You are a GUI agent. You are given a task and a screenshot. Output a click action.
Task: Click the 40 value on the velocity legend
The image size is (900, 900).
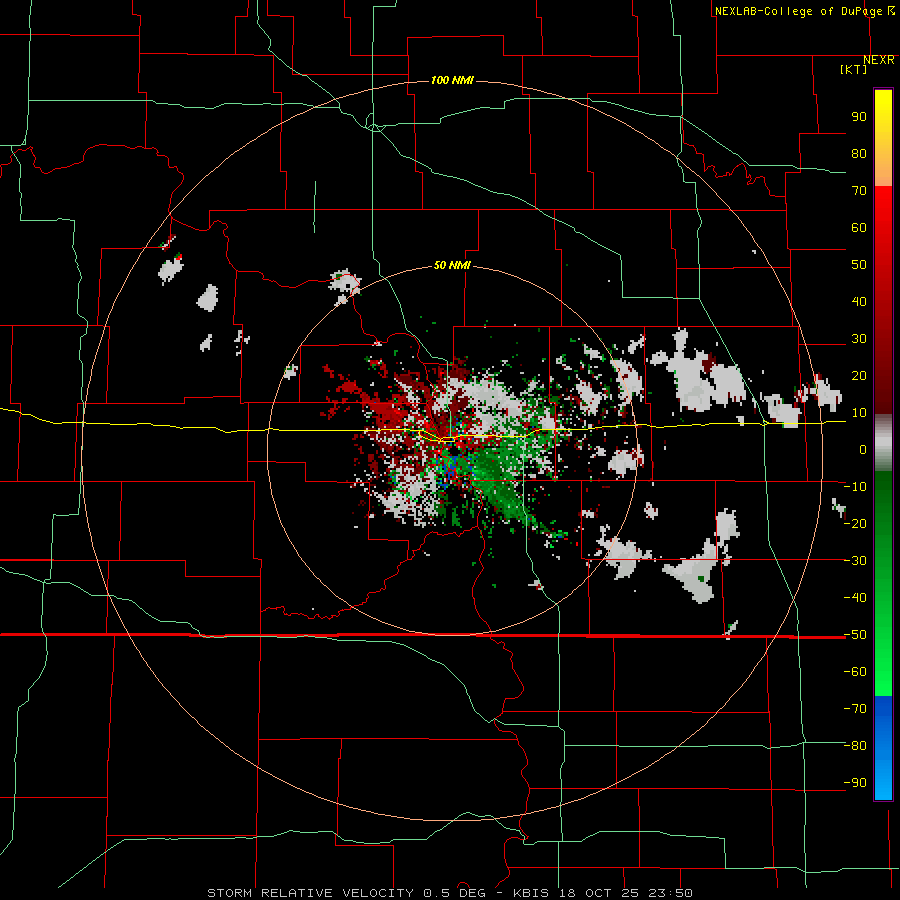coord(859,301)
